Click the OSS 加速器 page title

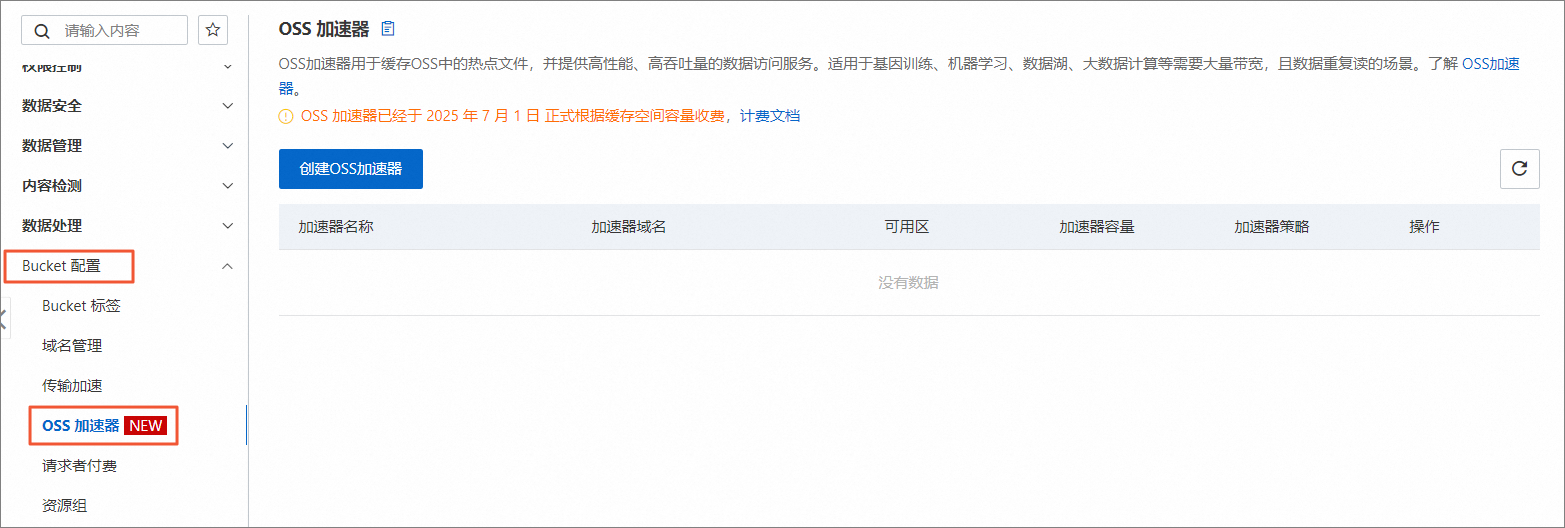click(x=324, y=28)
